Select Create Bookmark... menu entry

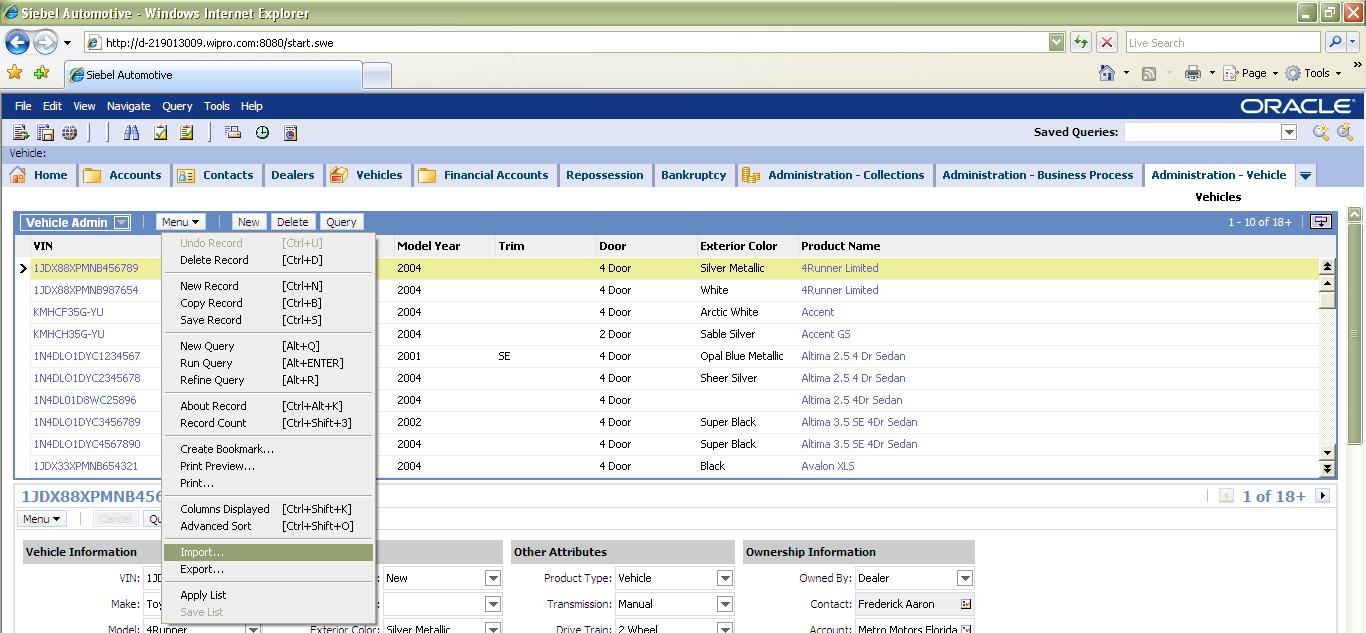pyautogui.click(x=268, y=449)
